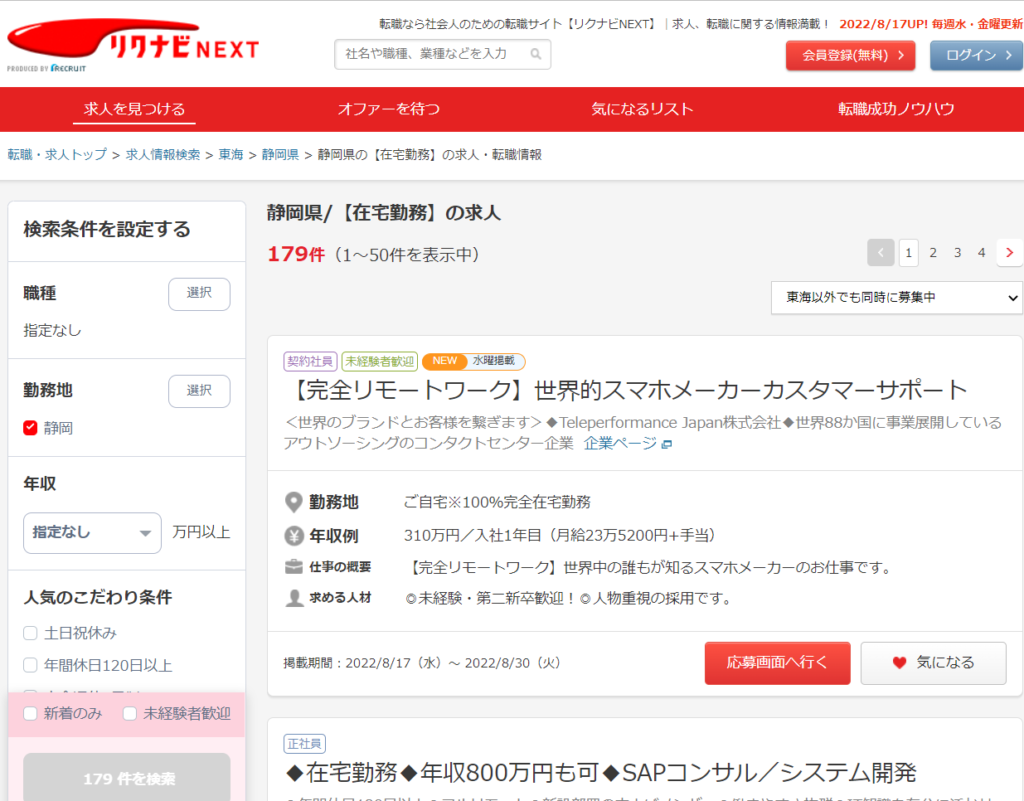Switch to the オファーを待つ tab
The image size is (1024, 801).
click(x=389, y=109)
